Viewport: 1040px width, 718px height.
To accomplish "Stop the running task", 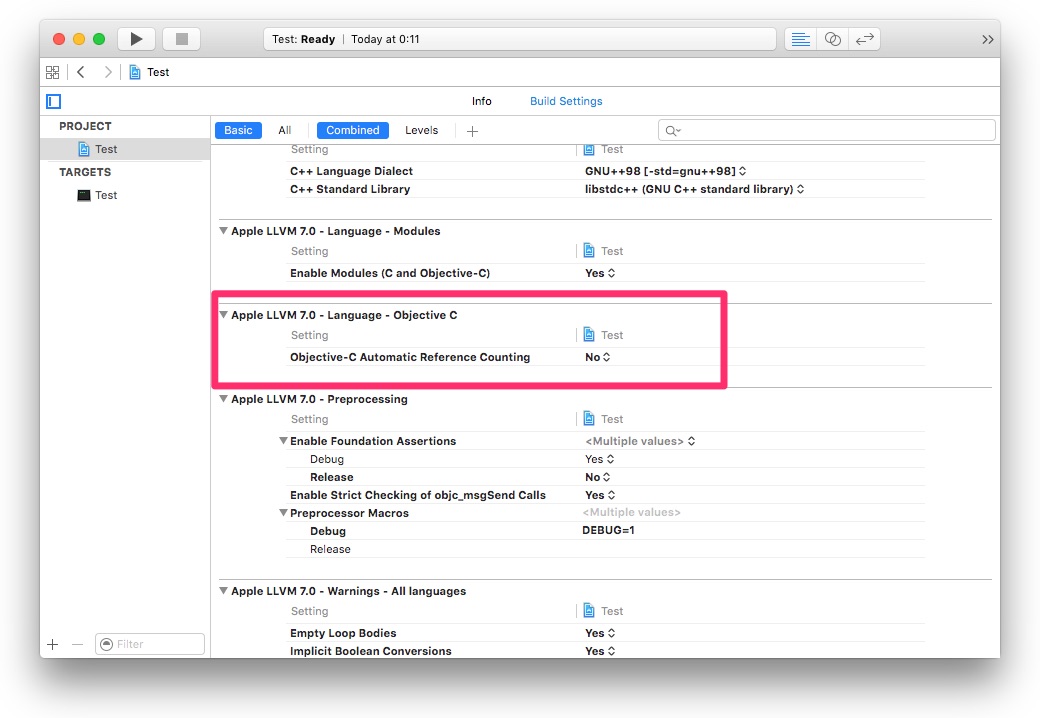I will coord(181,39).
